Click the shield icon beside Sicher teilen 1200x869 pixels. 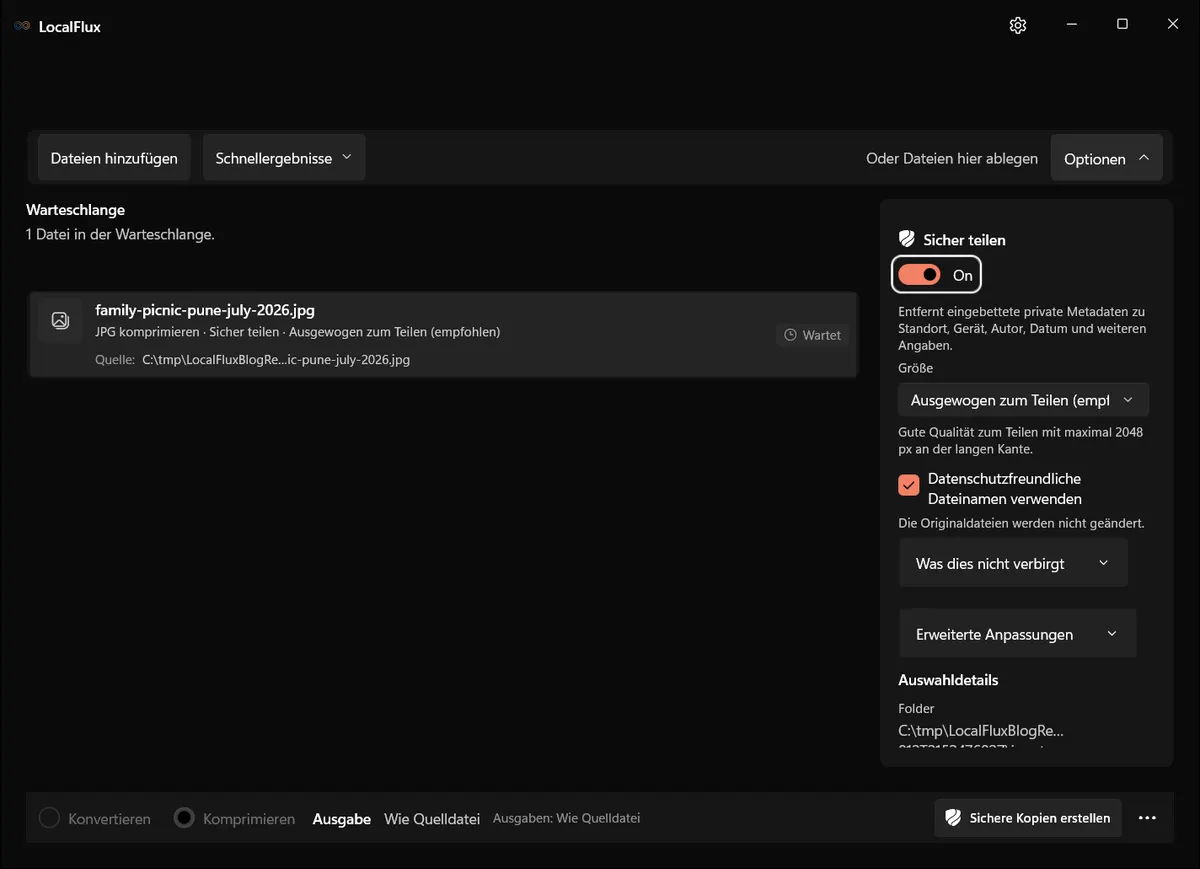pyautogui.click(x=907, y=239)
